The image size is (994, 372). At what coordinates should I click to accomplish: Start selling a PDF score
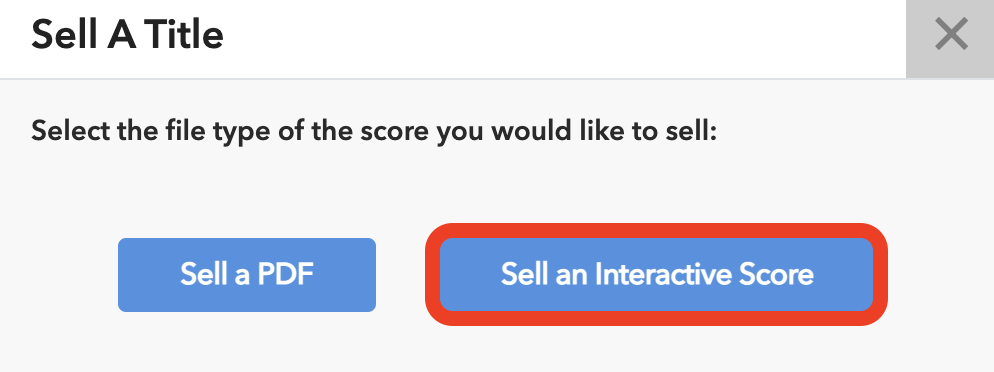click(247, 274)
